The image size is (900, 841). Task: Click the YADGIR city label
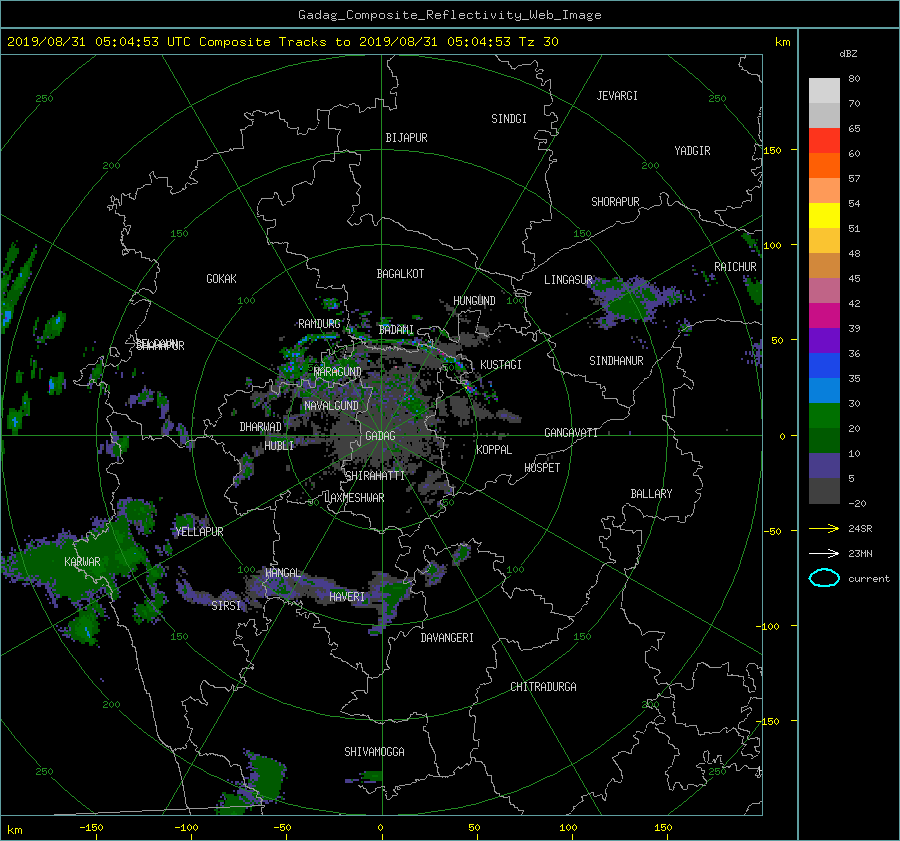[x=692, y=151]
